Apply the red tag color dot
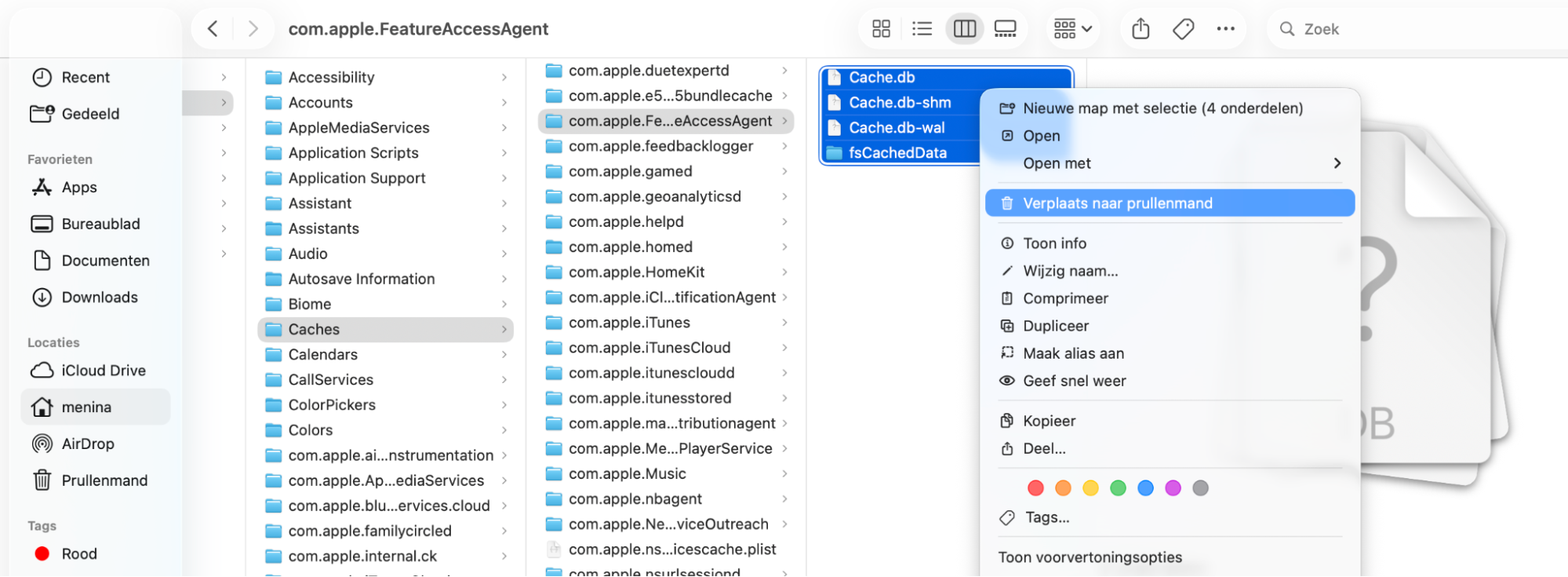The height and width of the screenshot is (577, 1568). 1035,488
